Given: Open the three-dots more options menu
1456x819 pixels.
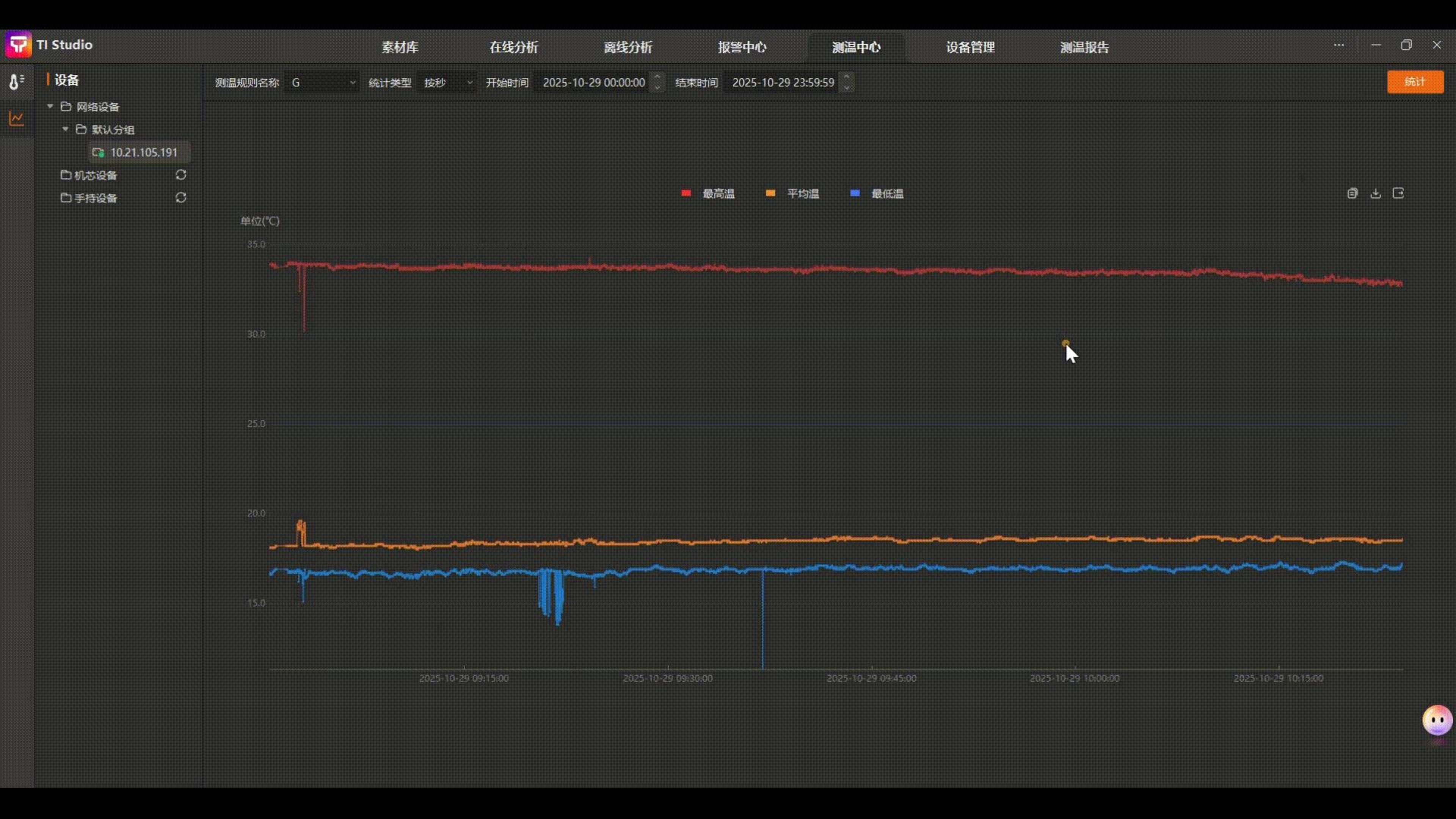Looking at the screenshot, I should (1338, 45).
